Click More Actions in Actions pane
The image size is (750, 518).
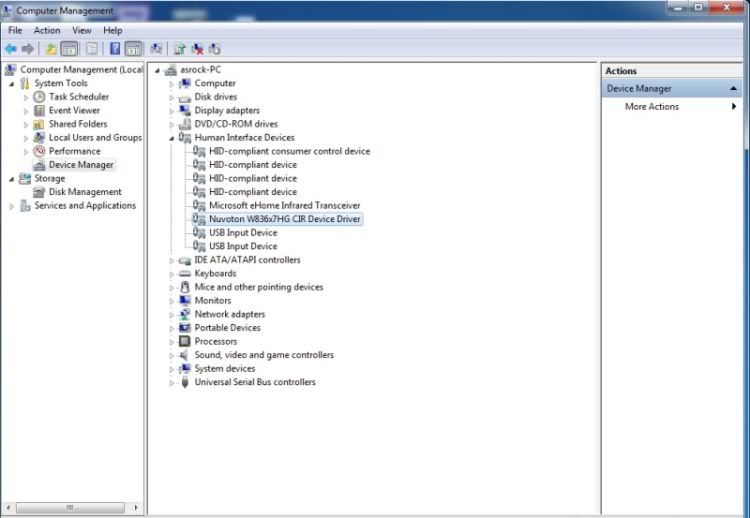coord(651,107)
